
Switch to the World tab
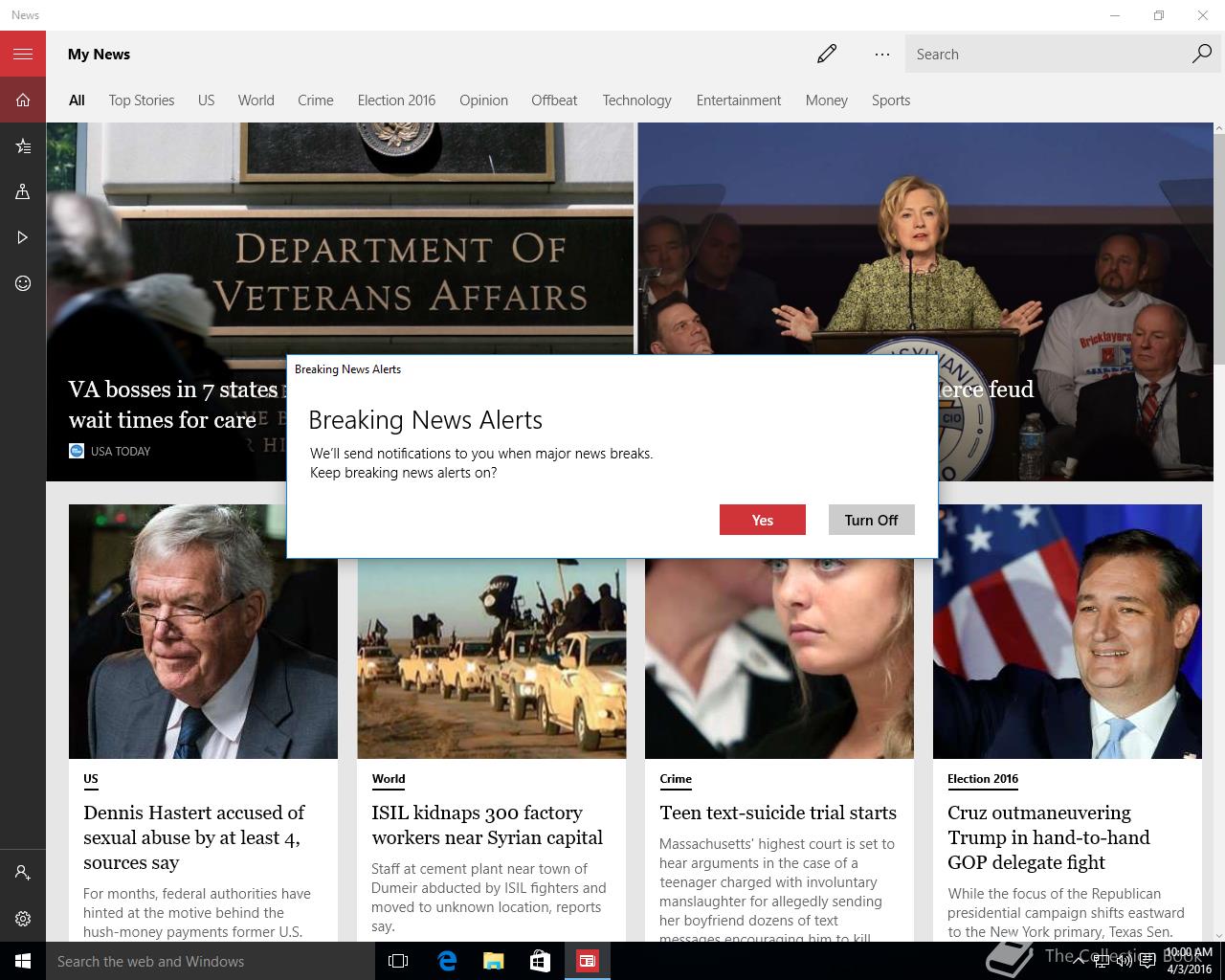[x=256, y=100]
